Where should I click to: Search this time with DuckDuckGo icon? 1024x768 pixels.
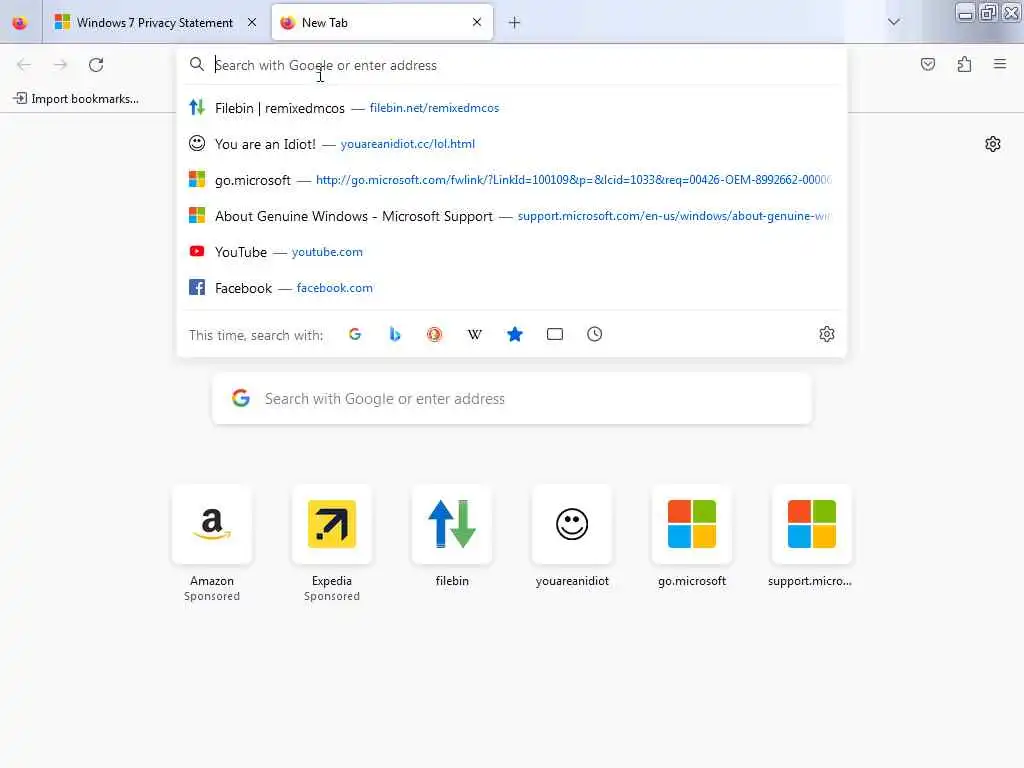tap(434, 334)
